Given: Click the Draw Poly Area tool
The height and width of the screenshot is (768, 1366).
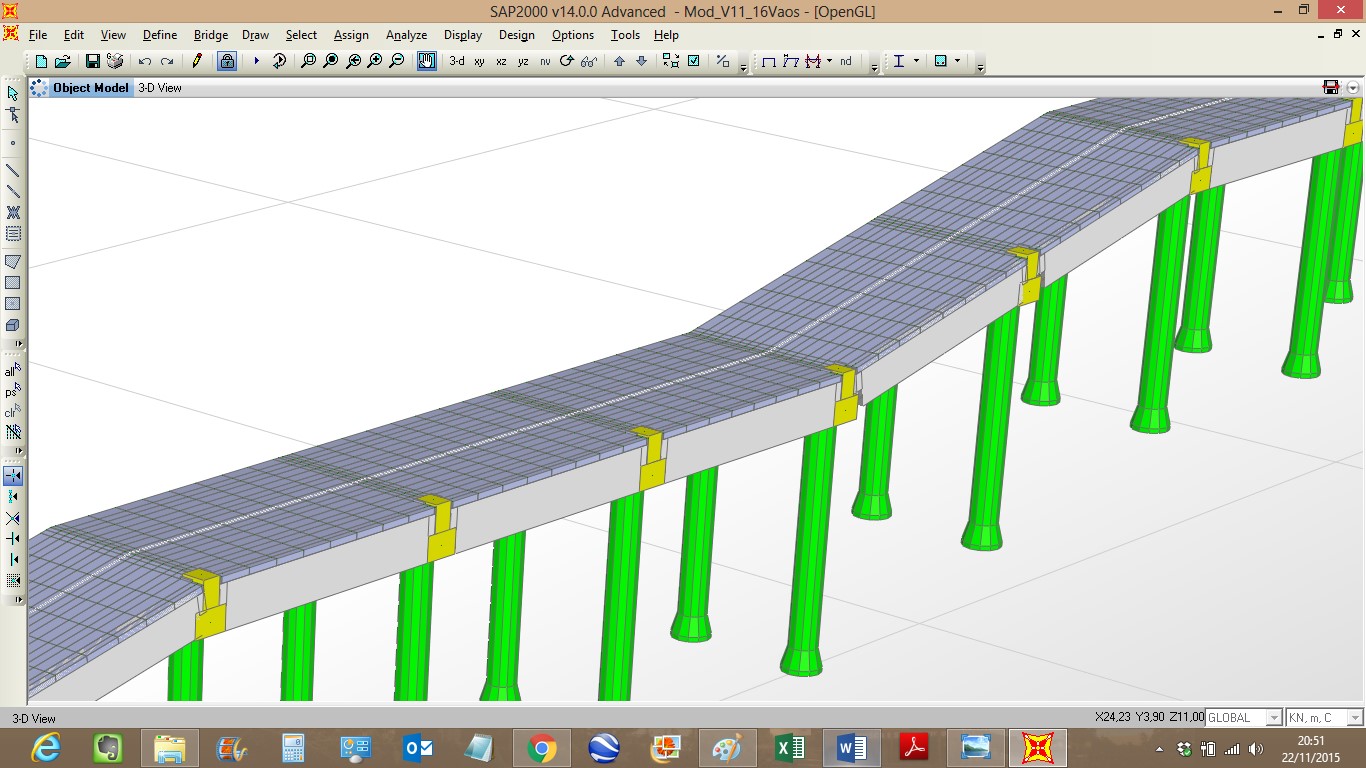Looking at the screenshot, I should [13, 262].
